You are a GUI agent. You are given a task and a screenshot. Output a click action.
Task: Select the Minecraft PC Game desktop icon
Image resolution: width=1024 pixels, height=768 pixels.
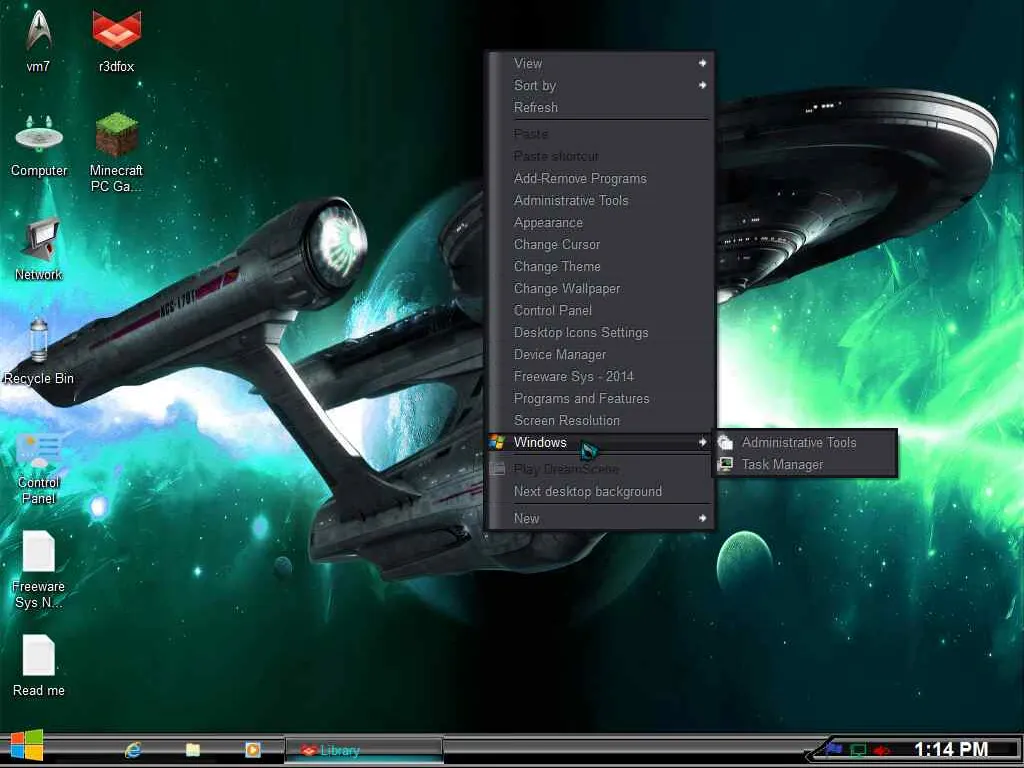(116, 152)
